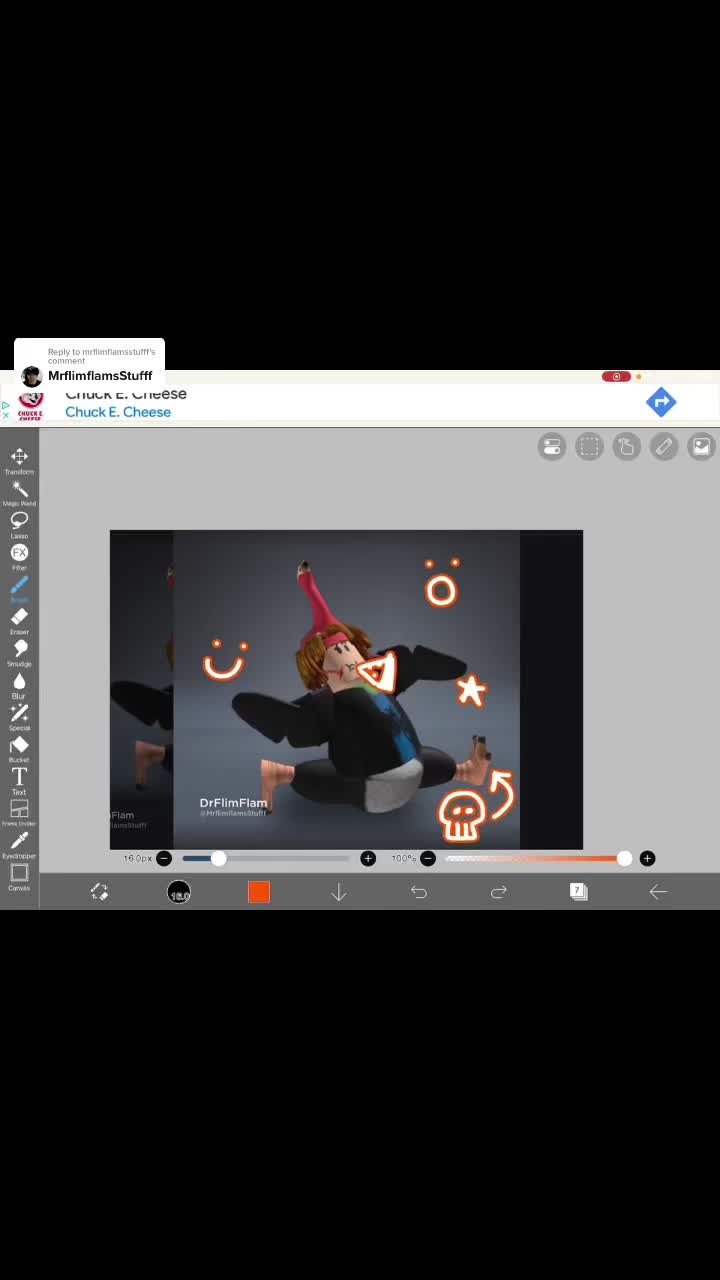Viewport: 720px width, 1280px height.
Task: Switch brush and eraser with the swap icon
Action: click(99, 892)
